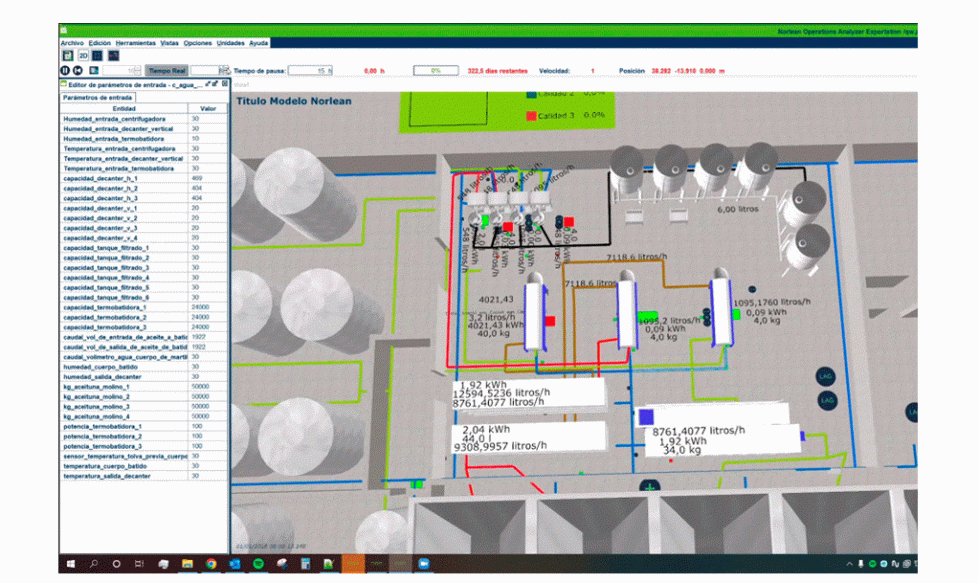The image size is (979, 583).
Task: Select the capacidad_tanque_filtrado_3 row
Action: coord(144,268)
